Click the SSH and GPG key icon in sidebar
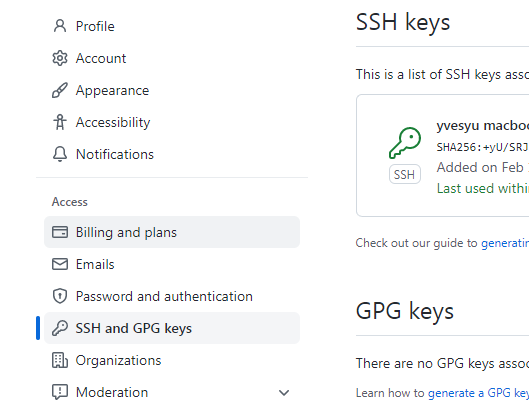Image resolution: width=529 pixels, height=412 pixels. (60, 328)
